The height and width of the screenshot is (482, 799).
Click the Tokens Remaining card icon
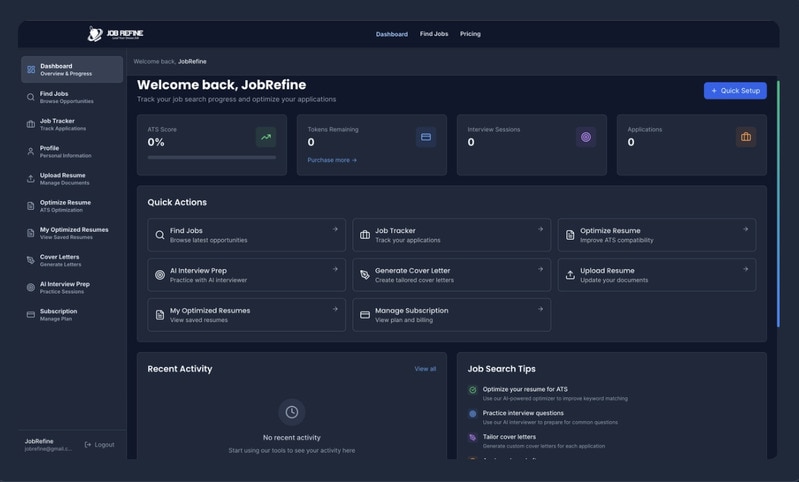tap(426, 137)
